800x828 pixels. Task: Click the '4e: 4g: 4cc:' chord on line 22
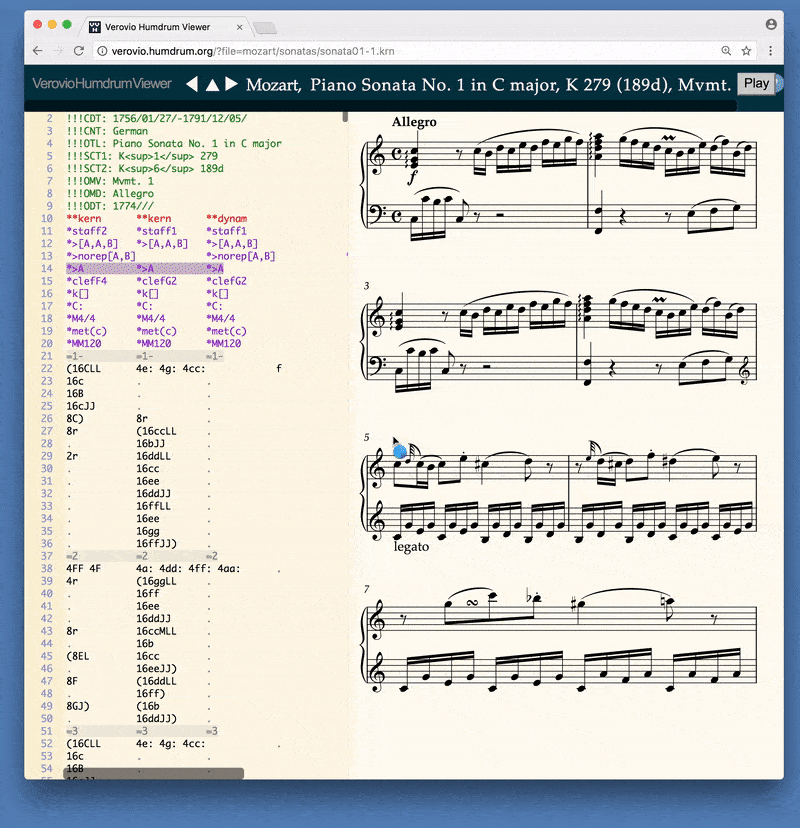tap(171, 369)
